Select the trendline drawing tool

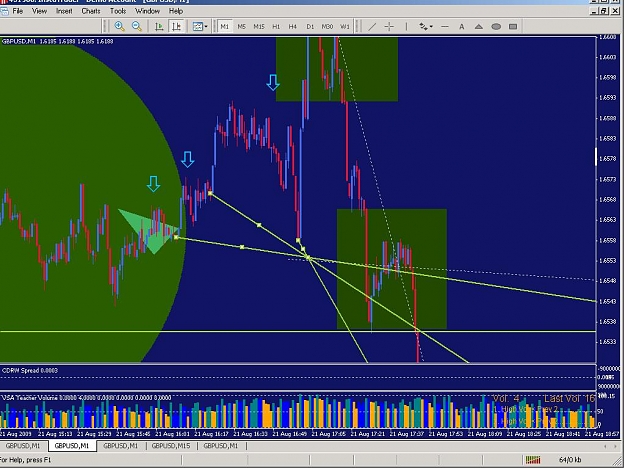(371, 26)
